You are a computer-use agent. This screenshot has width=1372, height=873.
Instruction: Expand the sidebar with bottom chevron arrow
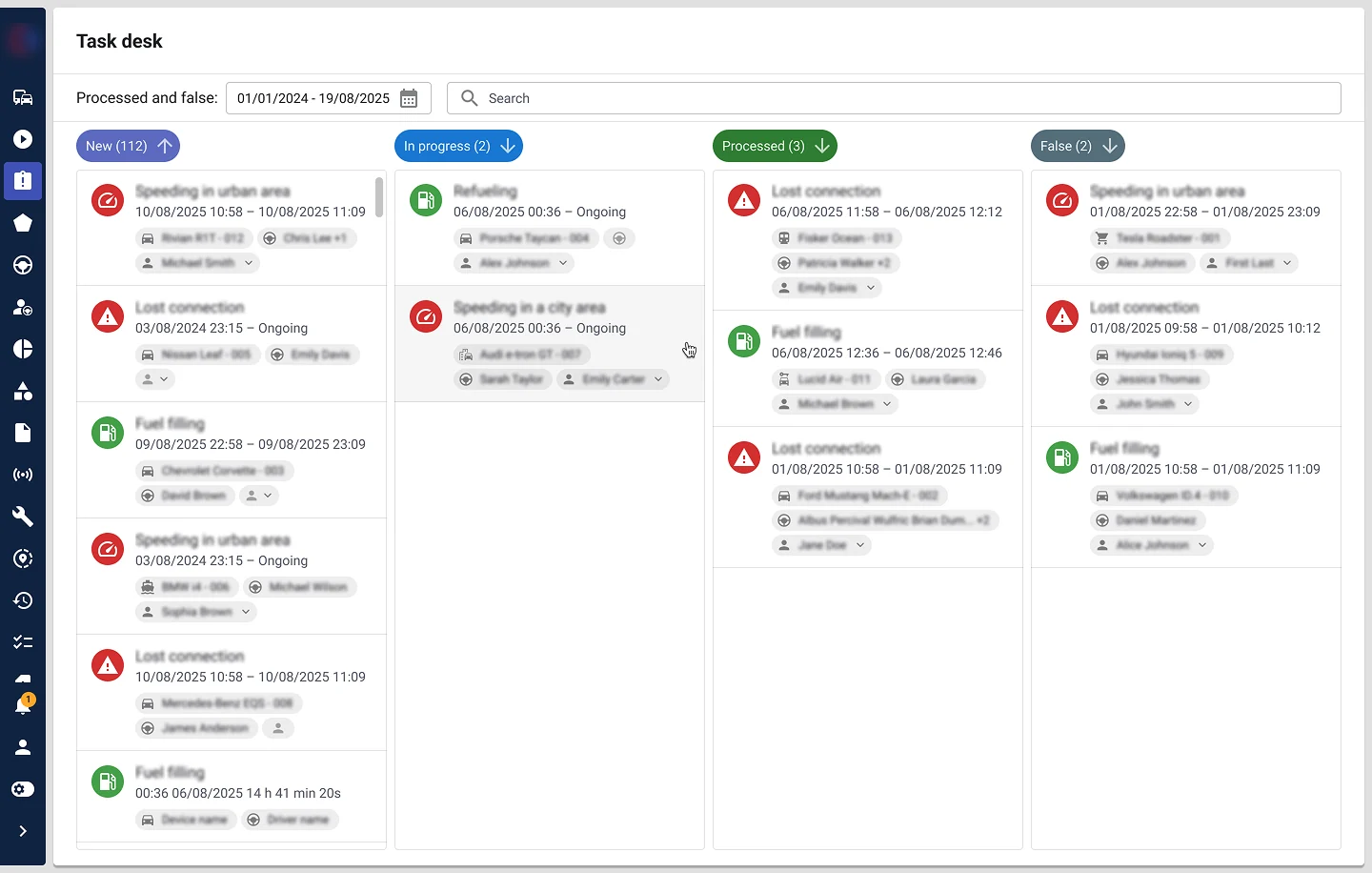(23, 831)
